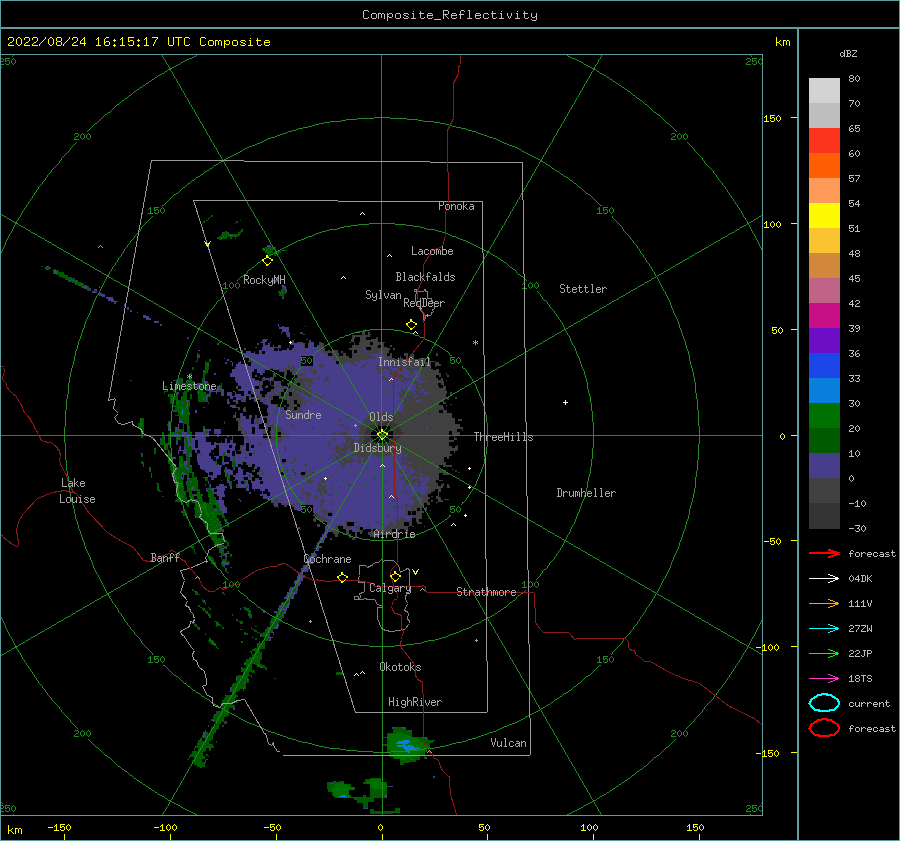Click the Vulcan city label
The width and height of the screenshot is (900, 841).
509,743
